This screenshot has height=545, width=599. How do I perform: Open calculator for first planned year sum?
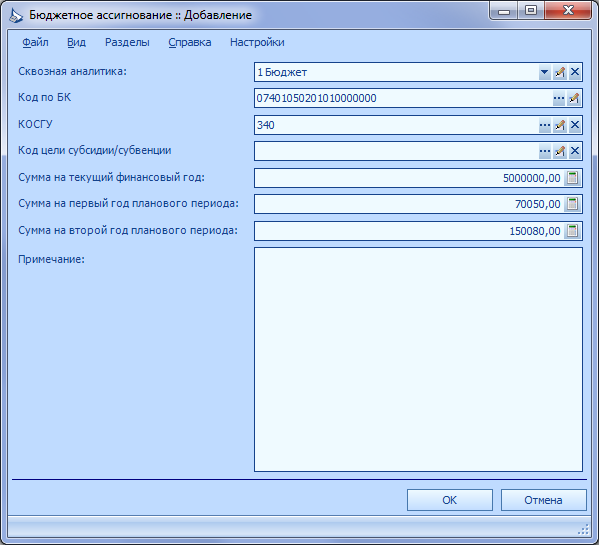572,204
